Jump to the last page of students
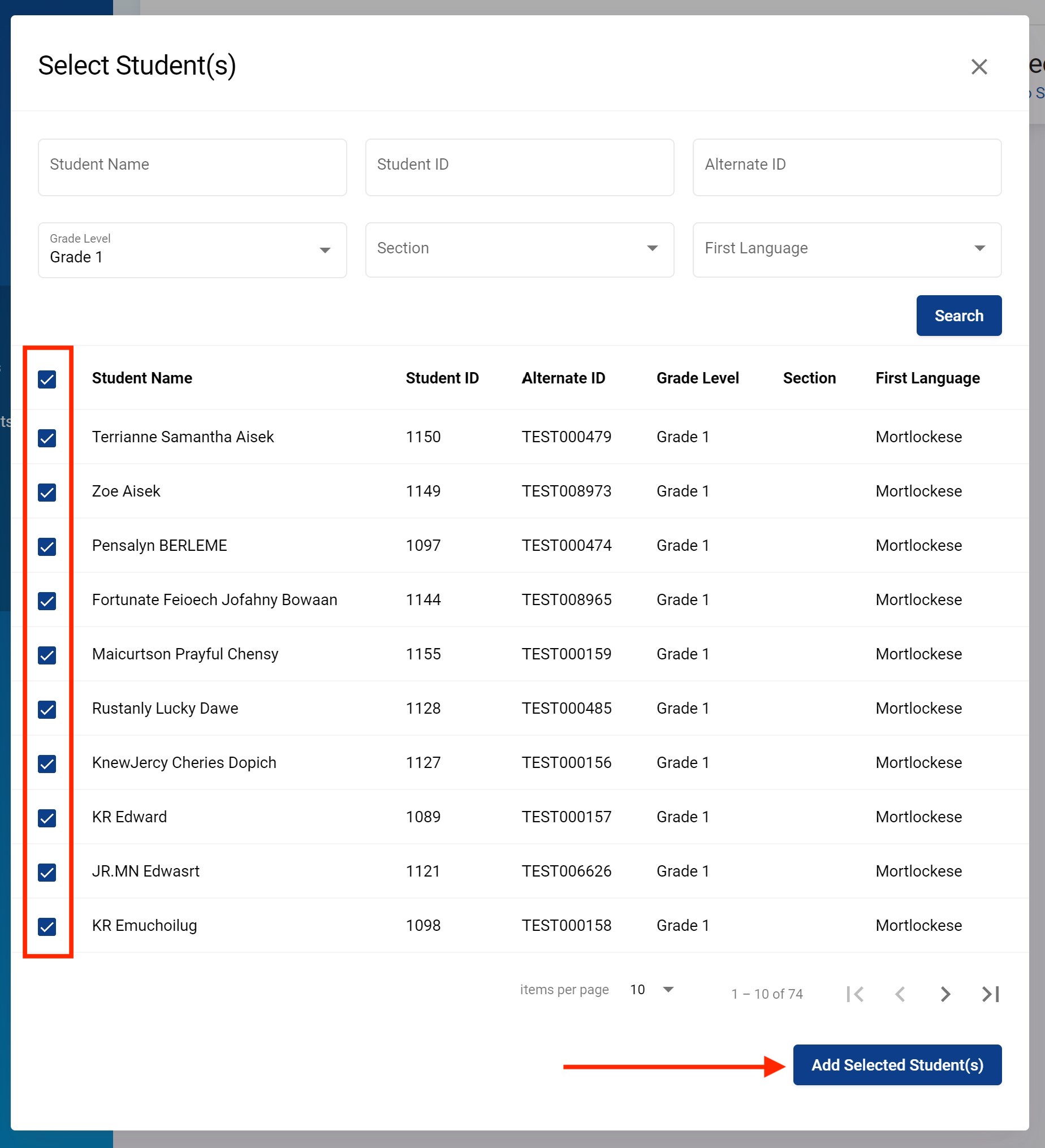The width and height of the screenshot is (1045, 1148). tap(990, 994)
